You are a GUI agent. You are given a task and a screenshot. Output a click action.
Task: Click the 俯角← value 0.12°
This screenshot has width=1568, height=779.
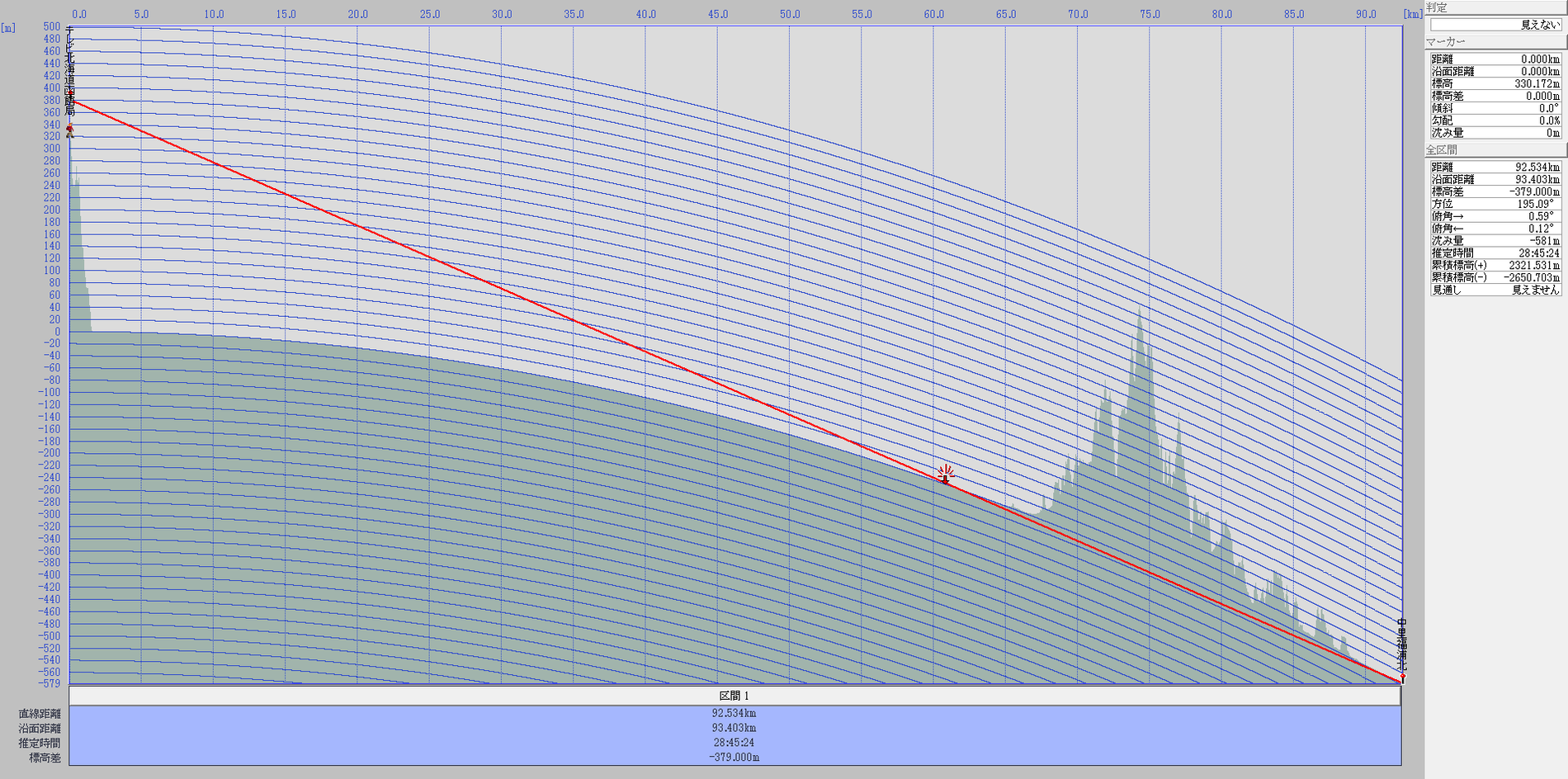point(1541,229)
